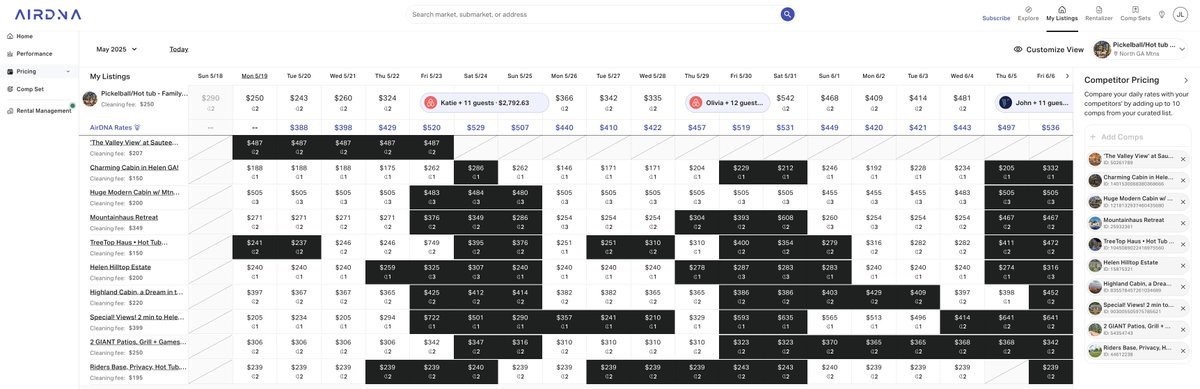1200x389 pixels.
Task: Open the JL user account avatar
Action: [x=1181, y=14]
